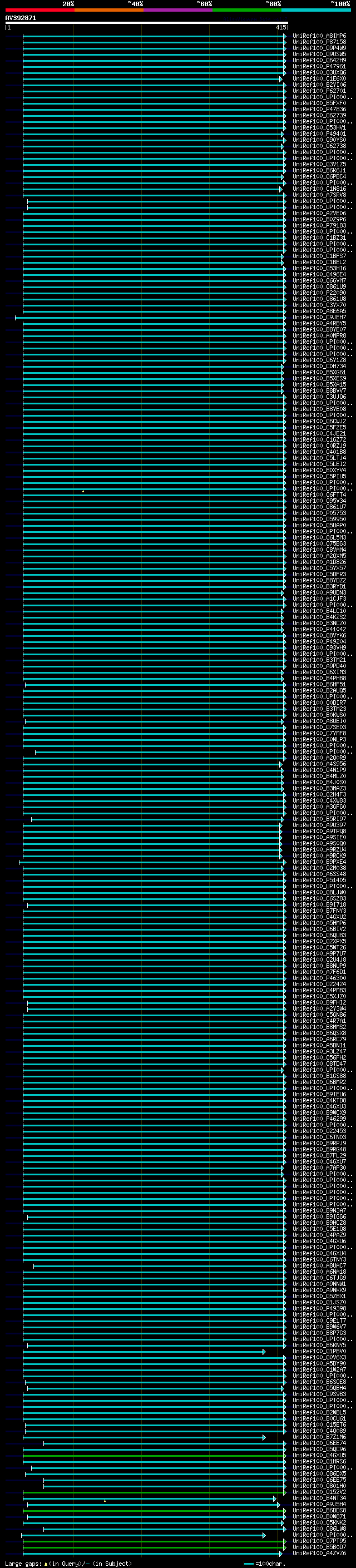Click the cyan ~100% identity legend segment
Screen dimensions: 356x1568
point(316,10)
